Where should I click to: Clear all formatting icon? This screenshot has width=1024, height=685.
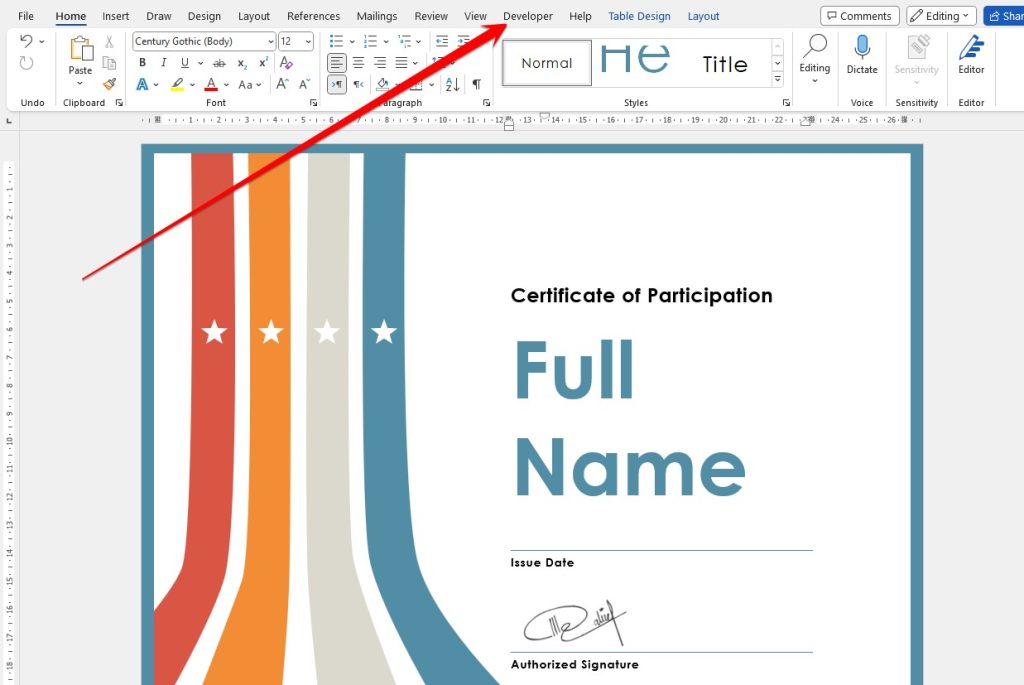(286, 63)
